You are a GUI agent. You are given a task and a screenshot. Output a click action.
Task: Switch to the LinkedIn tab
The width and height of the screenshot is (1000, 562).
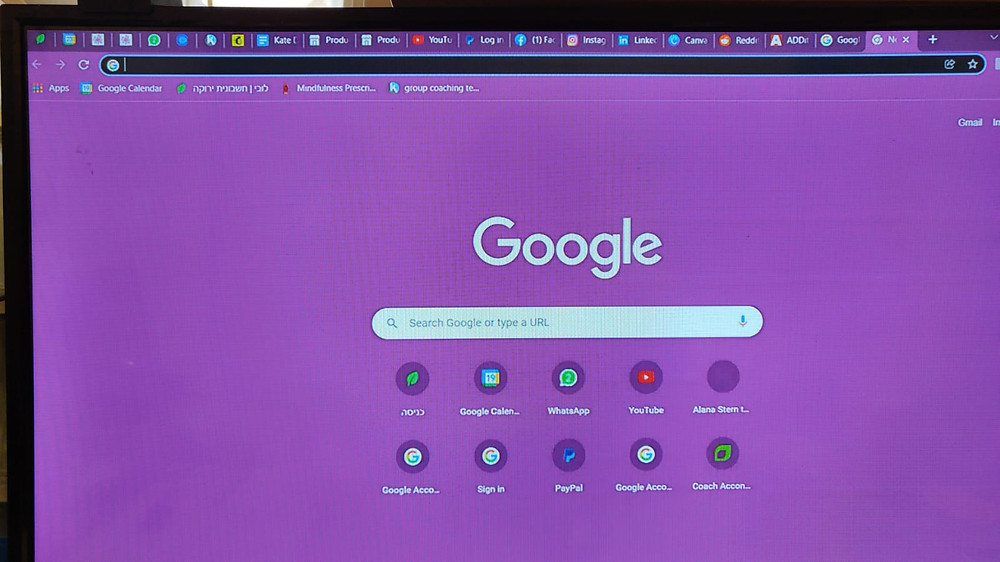point(638,40)
